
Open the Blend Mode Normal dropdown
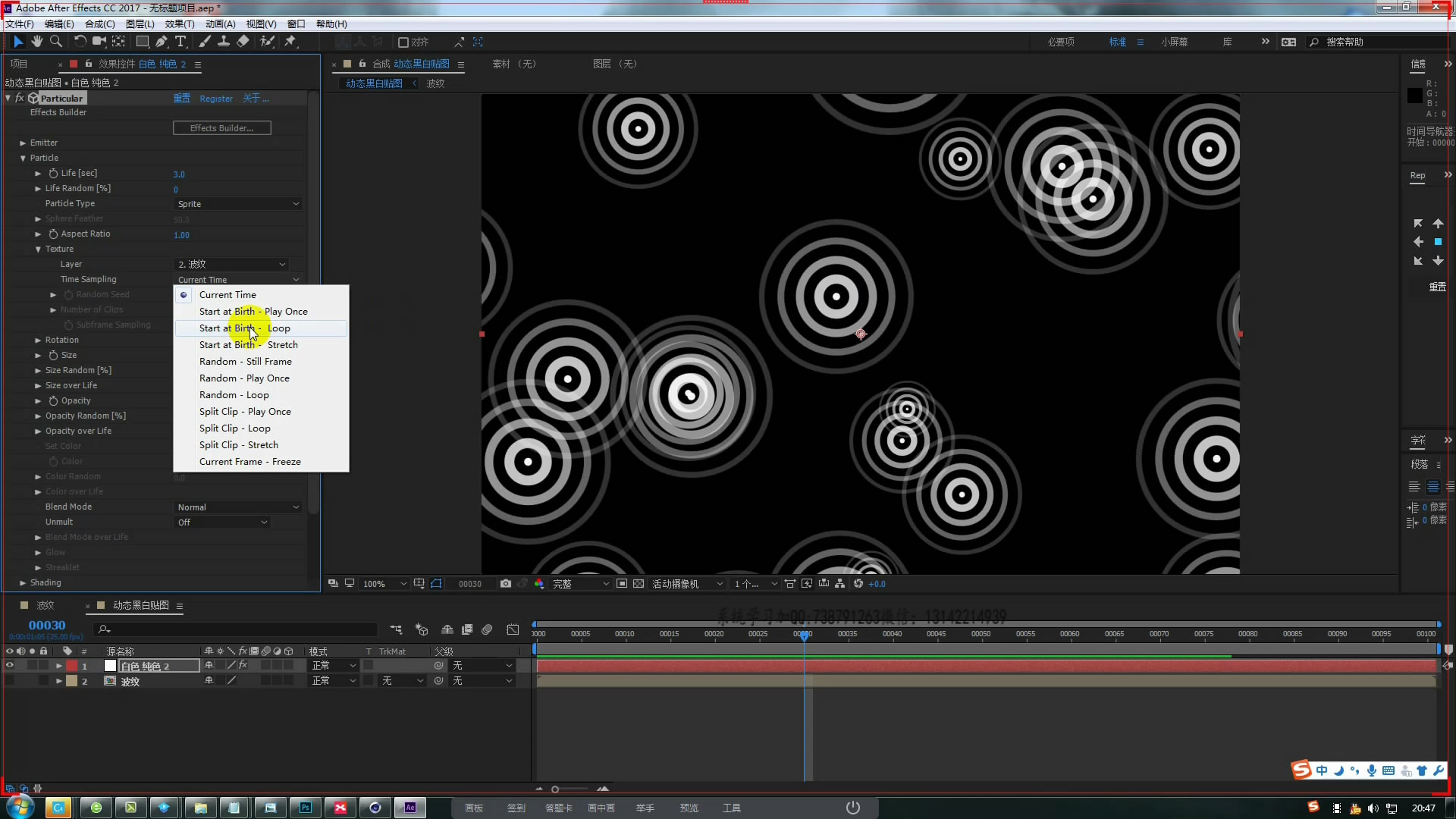click(238, 507)
